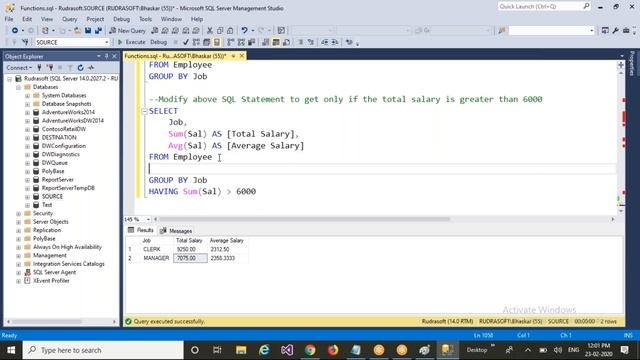Open the File menu
Viewport: 640px width, 360px height.
click(x=9, y=19)
